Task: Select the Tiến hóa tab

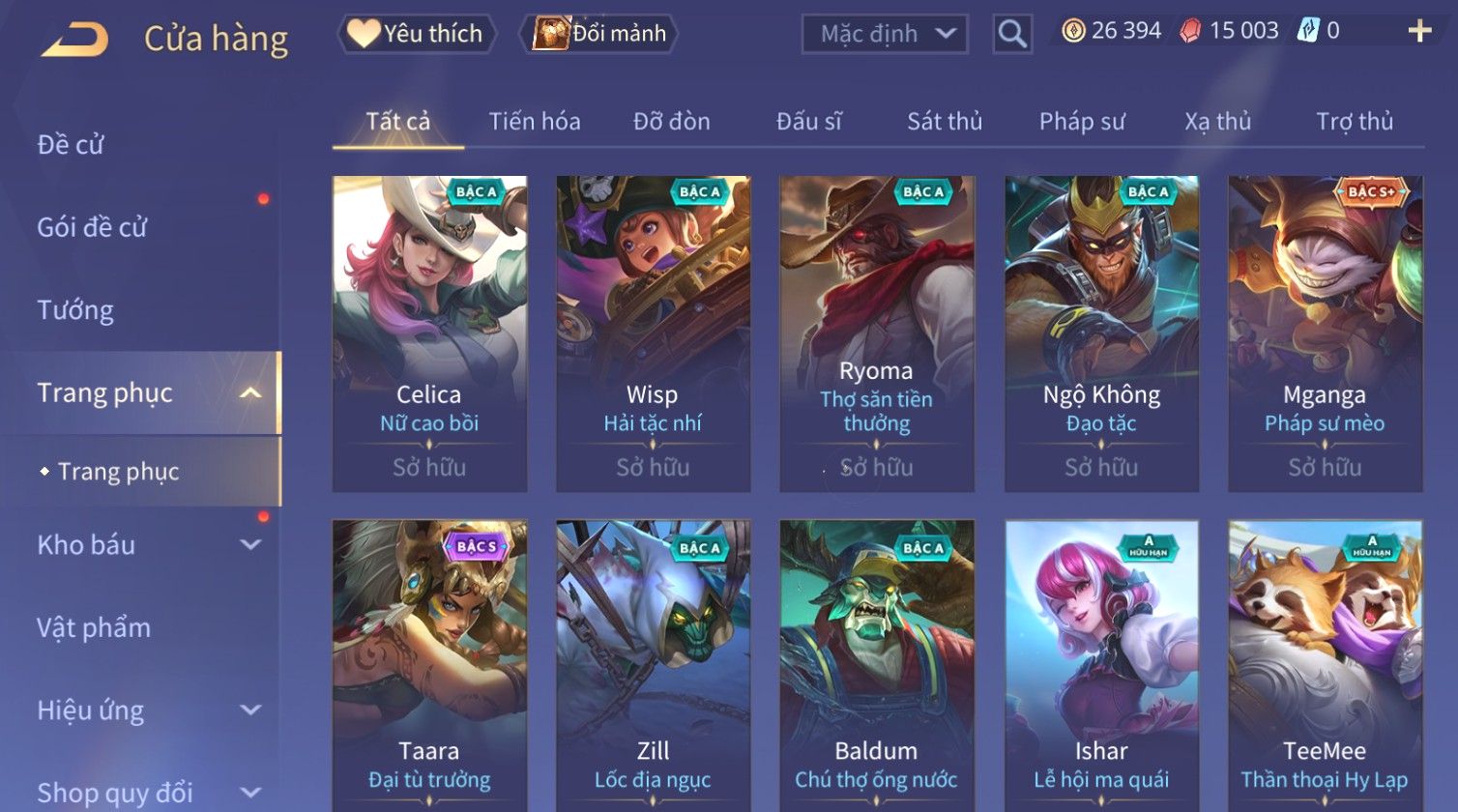Action: coord(535,121)
